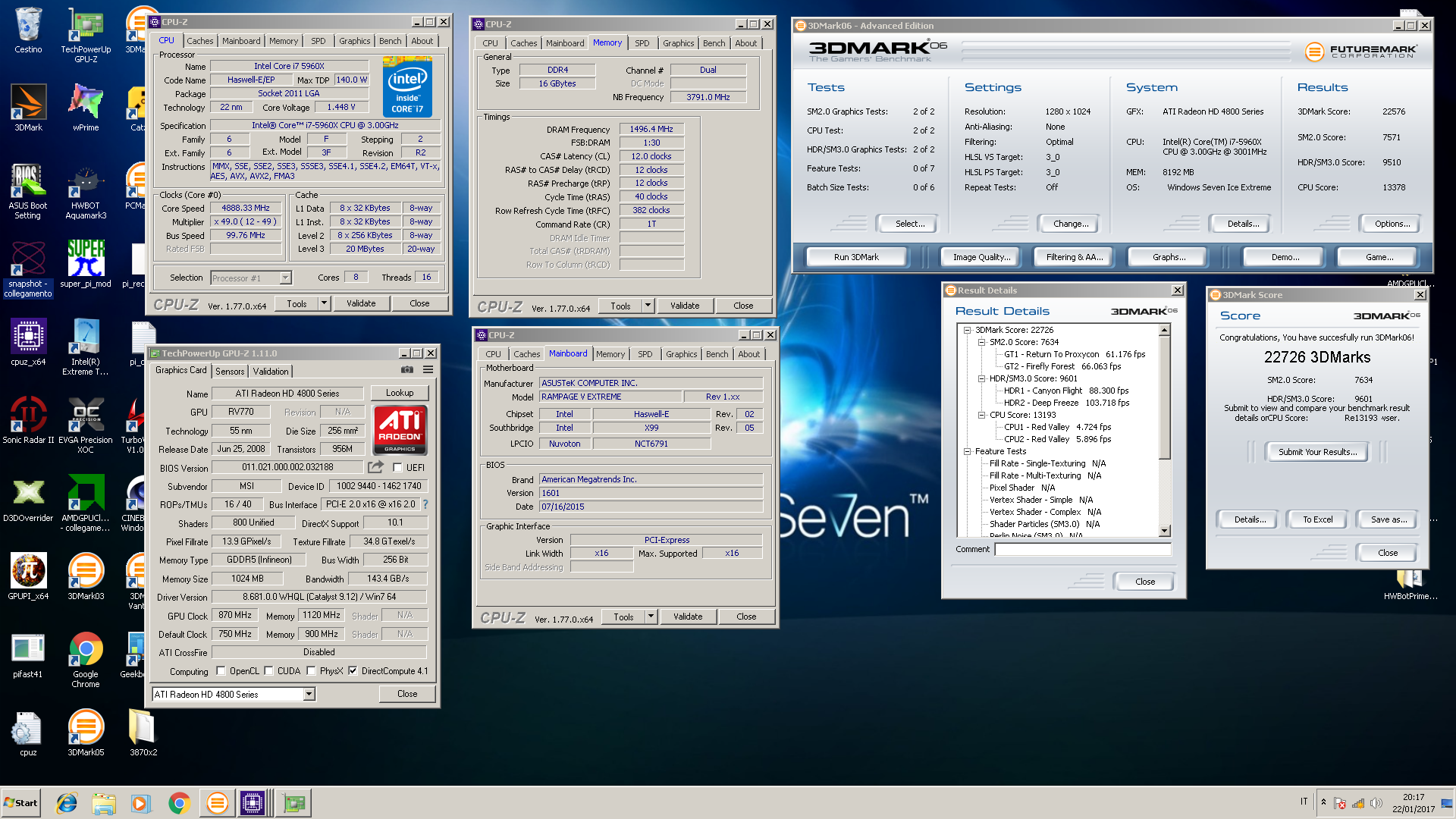The image size is (1456, 819).
Task: Open the 3870x2 folder on desktop
Action: click(143, 733)
